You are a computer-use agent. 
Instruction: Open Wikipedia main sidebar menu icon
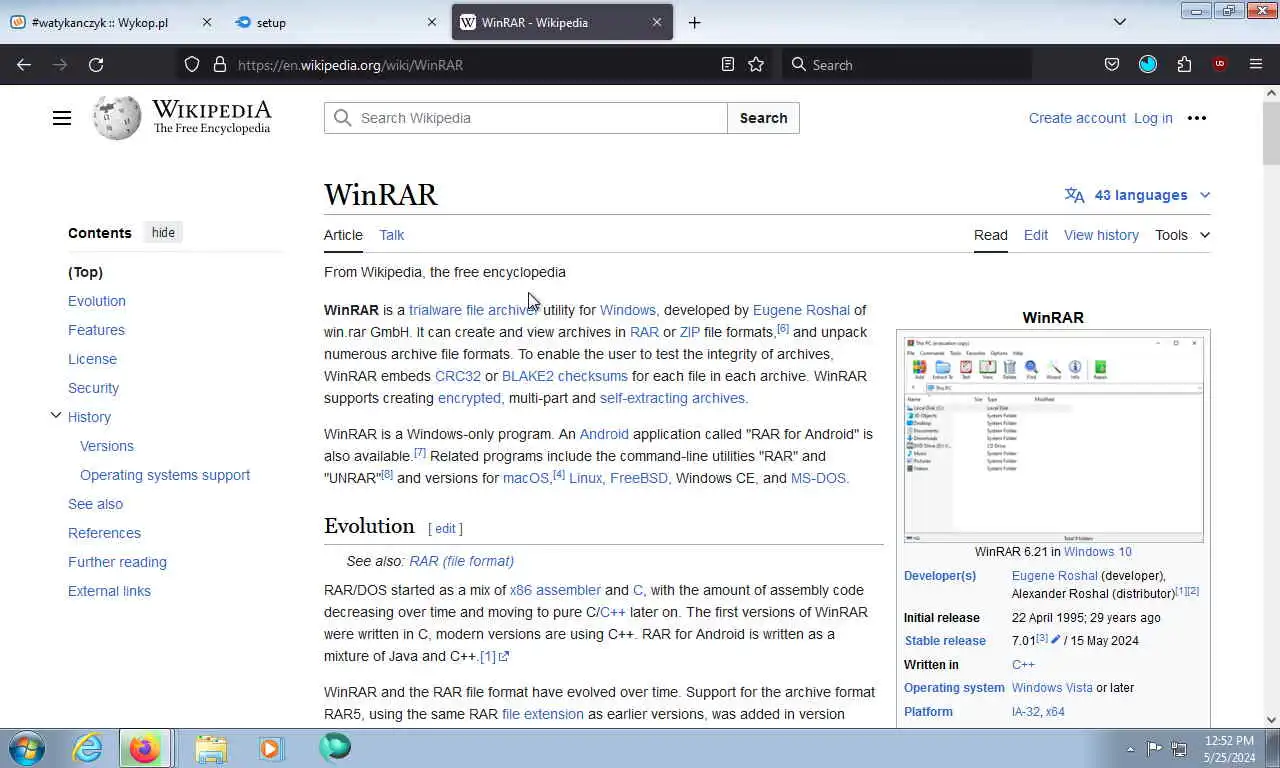(x=62, y=118)
